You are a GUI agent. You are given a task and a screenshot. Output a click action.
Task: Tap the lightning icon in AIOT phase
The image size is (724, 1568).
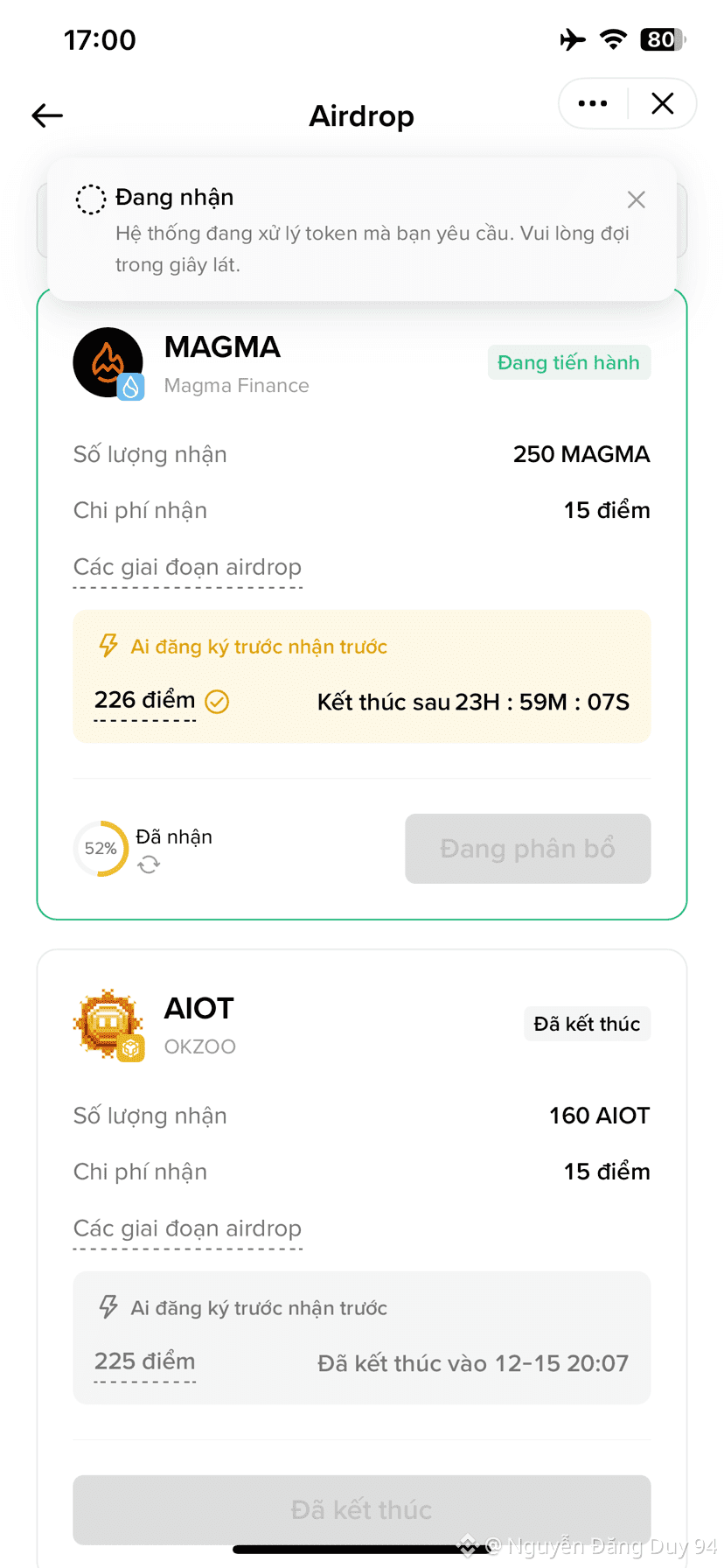(x=108, y=1307)
